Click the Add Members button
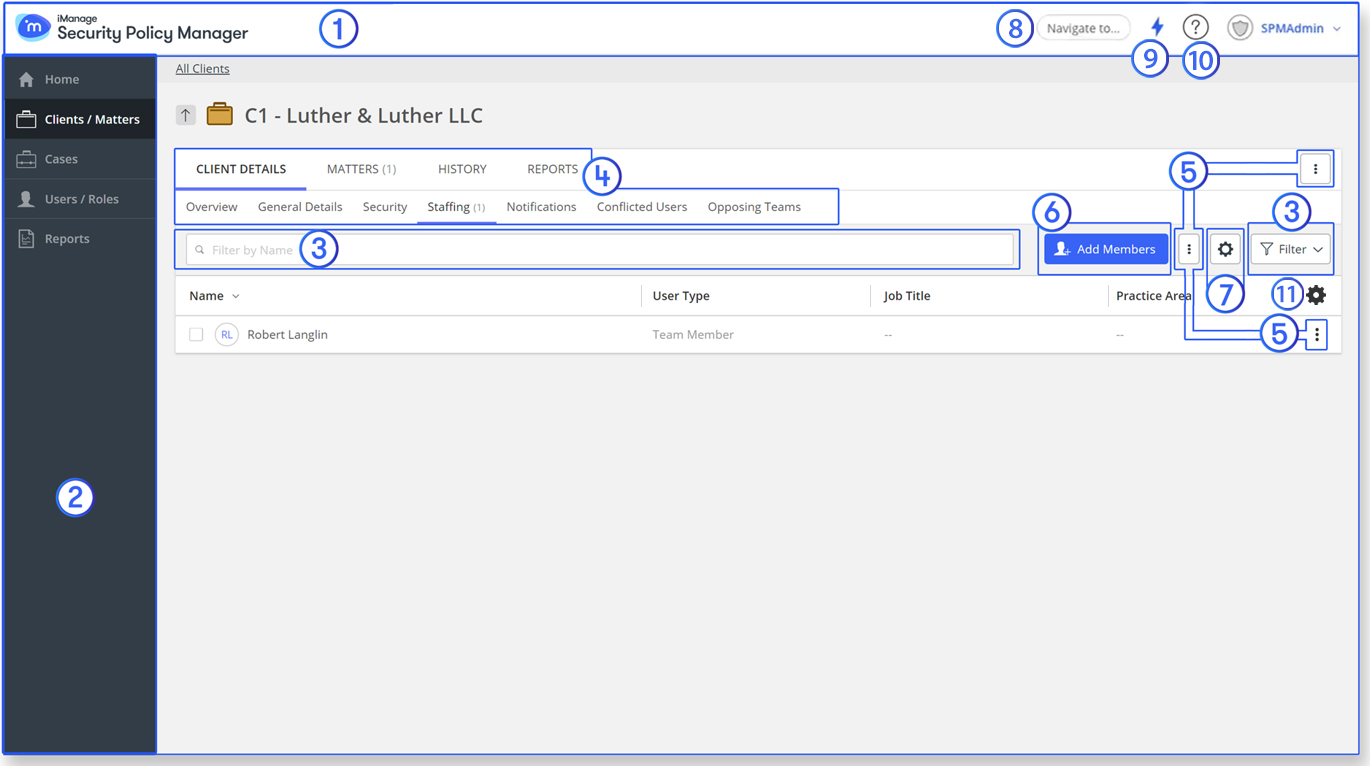The height and width of the screenshot is (766, 1370). [x=1105, y=249]
